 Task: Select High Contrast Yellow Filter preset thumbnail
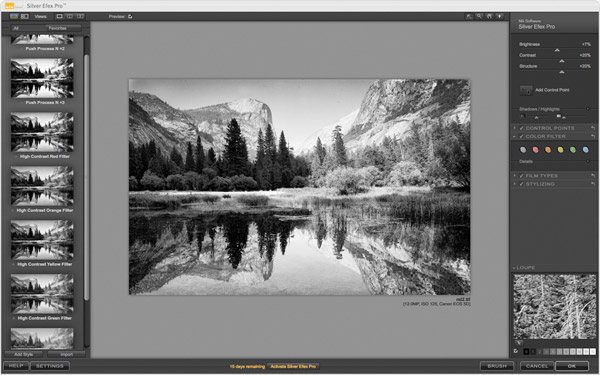coord(42,240)
